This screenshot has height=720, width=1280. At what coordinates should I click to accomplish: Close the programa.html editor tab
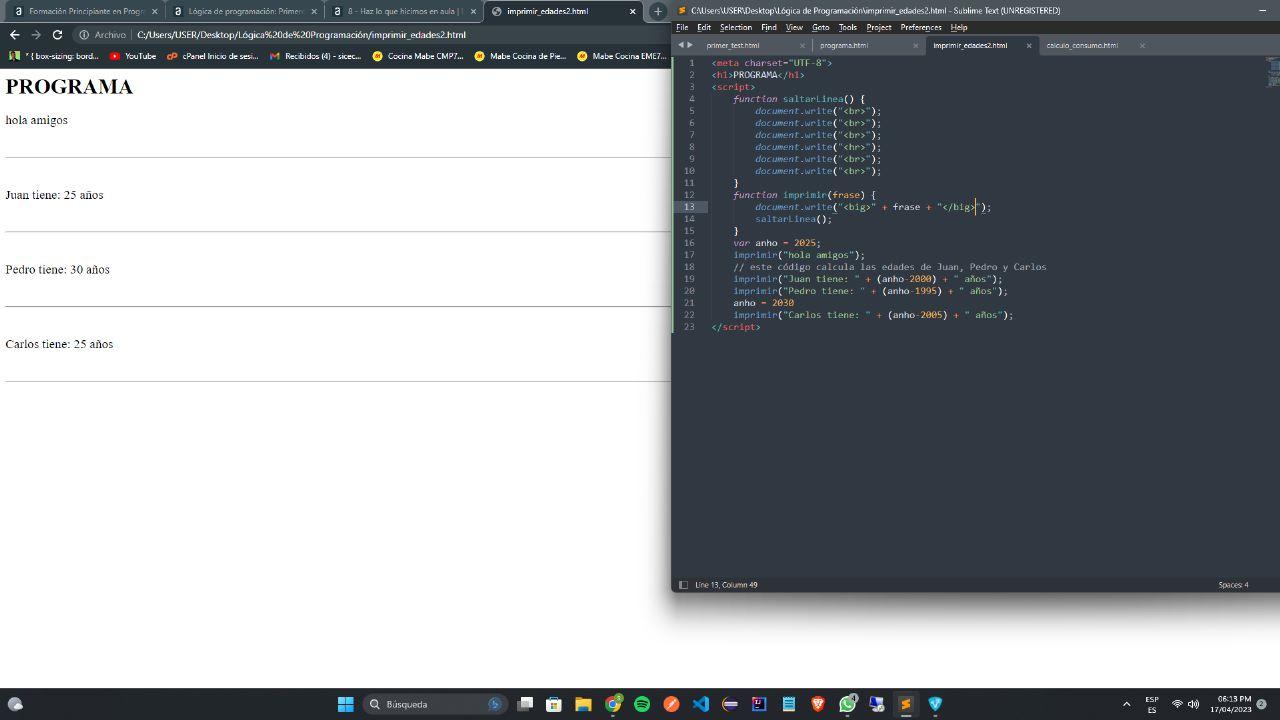(915, 45)
